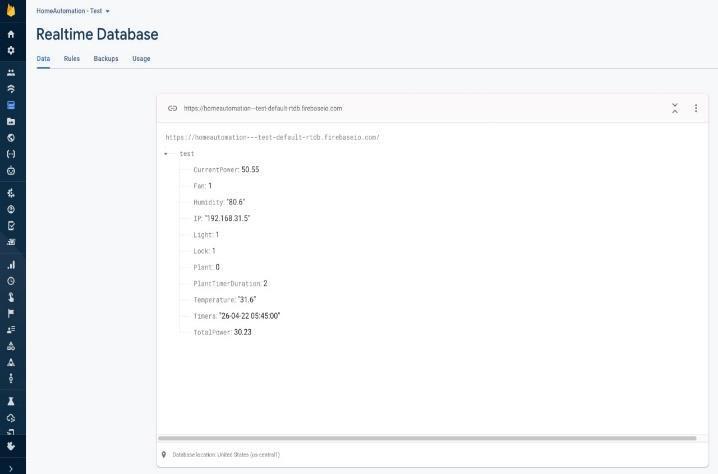Open Hosting globe icon in sidebar

[11, 138]
